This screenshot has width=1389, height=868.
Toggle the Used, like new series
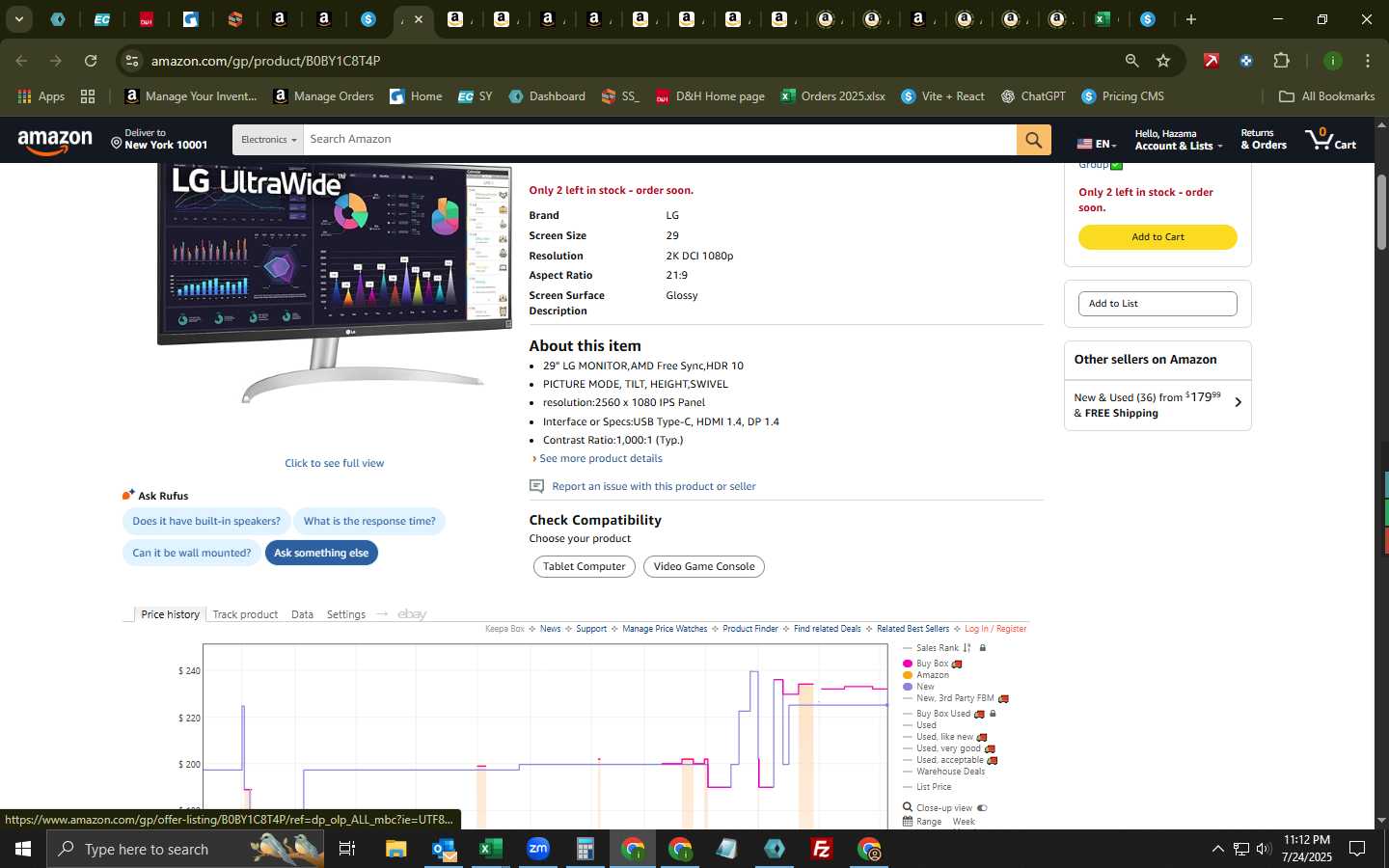[x=944, y=737]
